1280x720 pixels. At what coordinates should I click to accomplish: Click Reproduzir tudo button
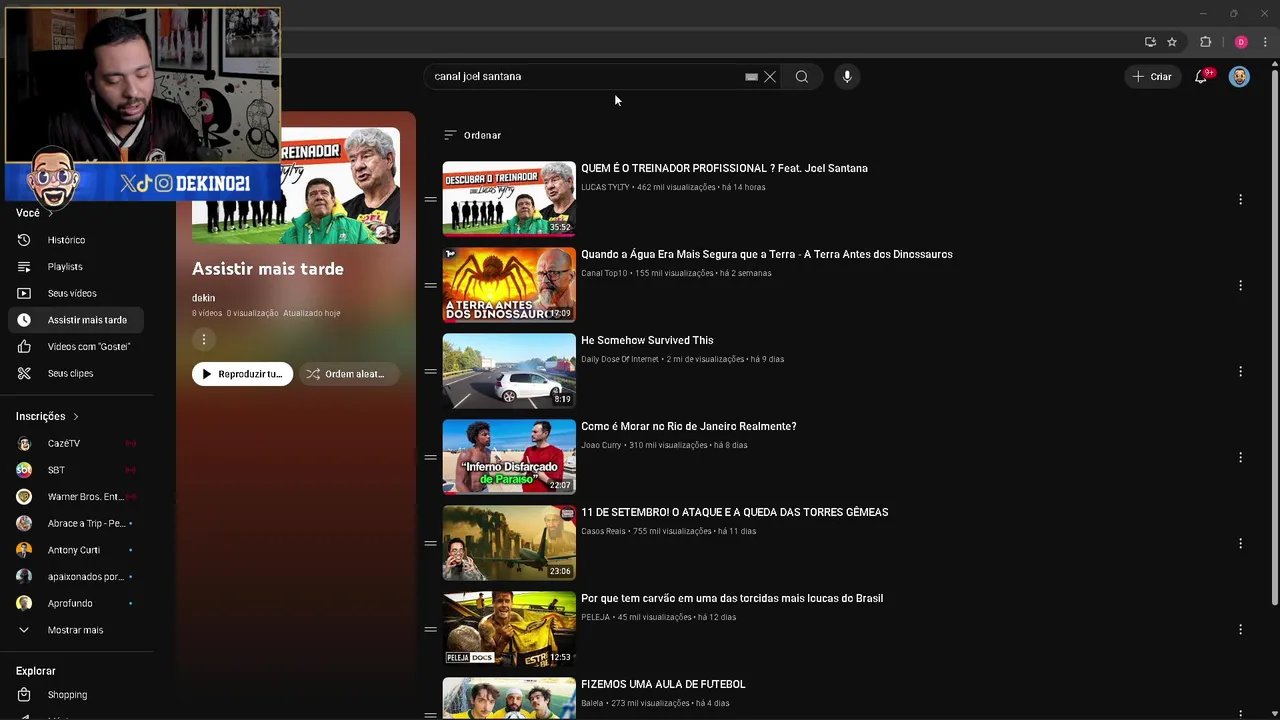coord(242,374)
